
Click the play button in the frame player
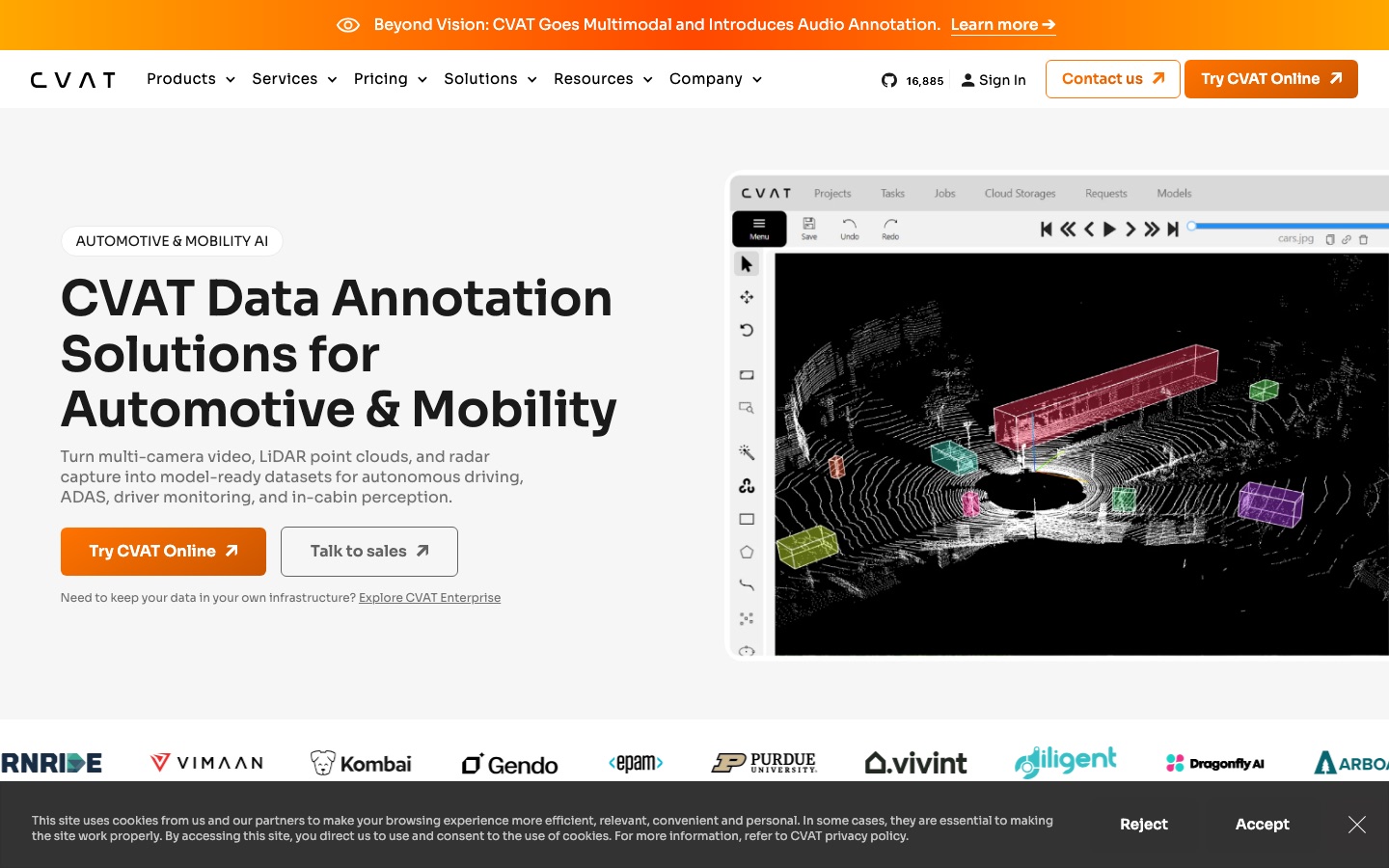1109,229
